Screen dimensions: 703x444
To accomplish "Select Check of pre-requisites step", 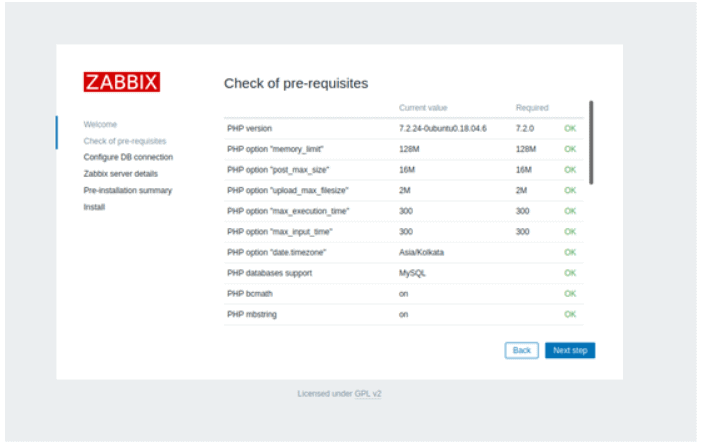I will click(125, 141).
